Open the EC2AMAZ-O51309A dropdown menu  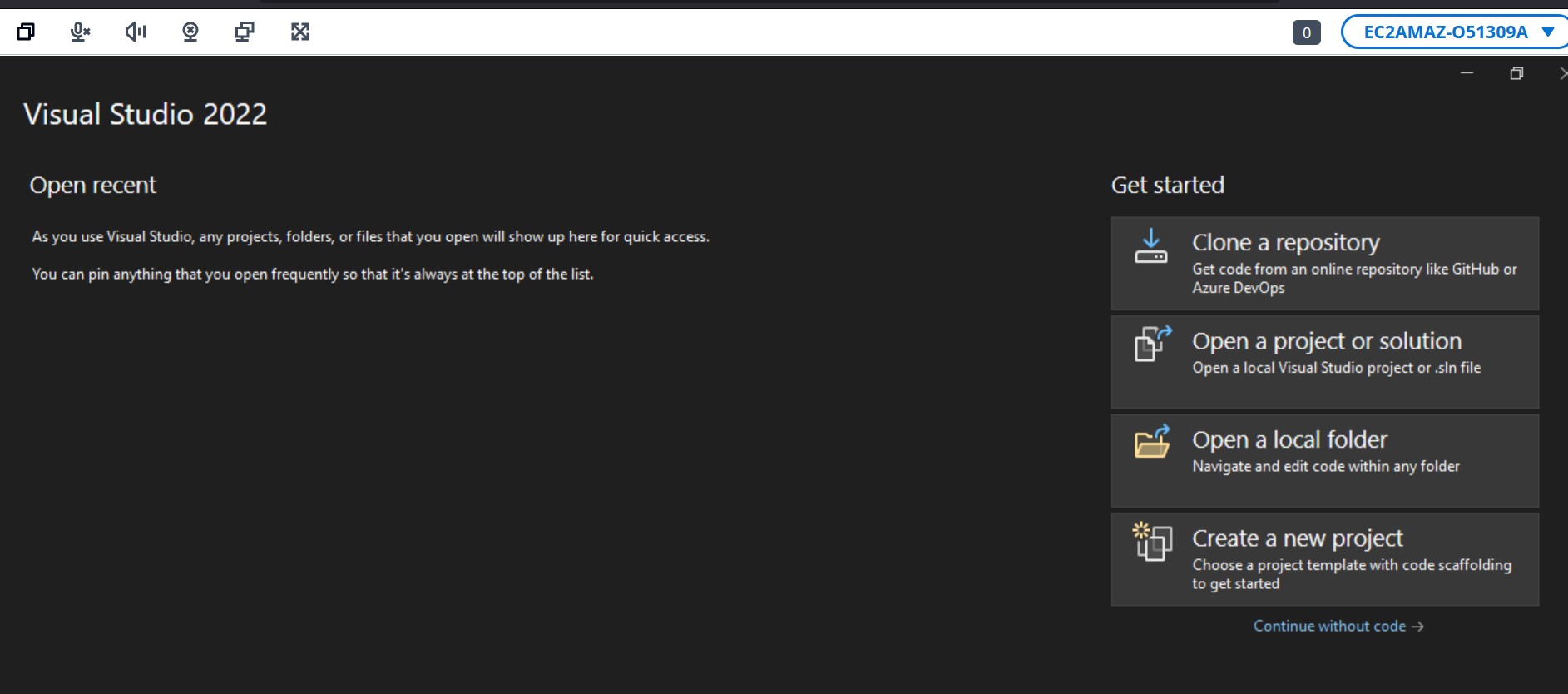click(1456, 32)
